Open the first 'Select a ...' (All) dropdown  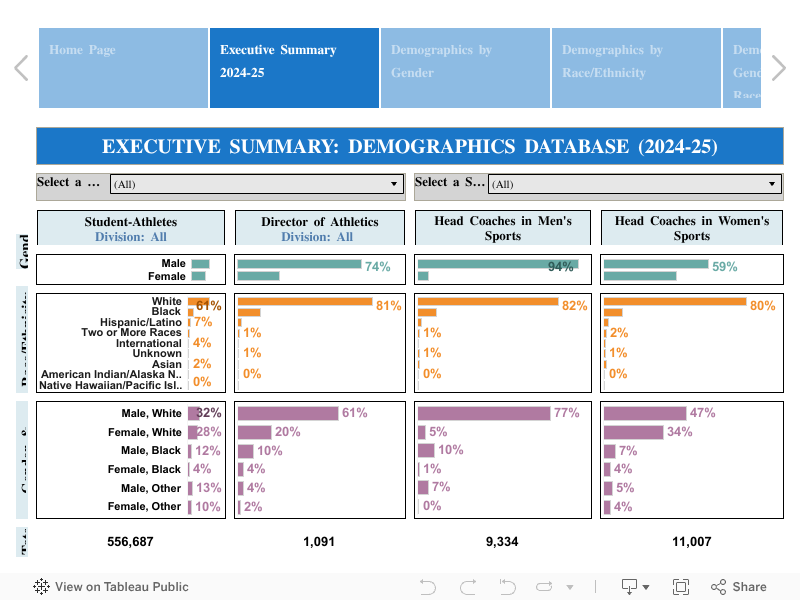(x=256, y=184)
